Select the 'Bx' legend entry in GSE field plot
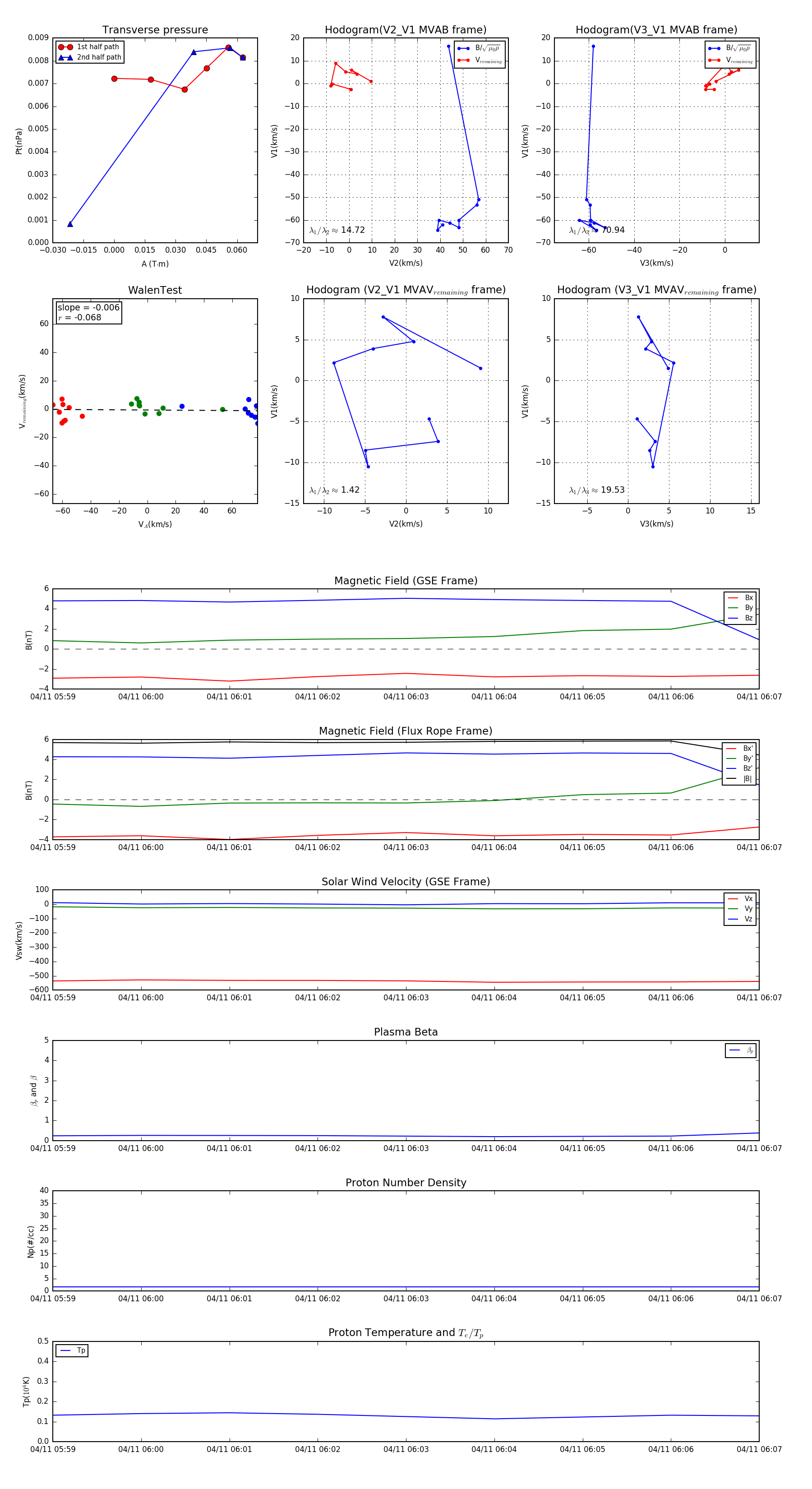Screen dimensions: 812x1489 click(x=740, y=598)
